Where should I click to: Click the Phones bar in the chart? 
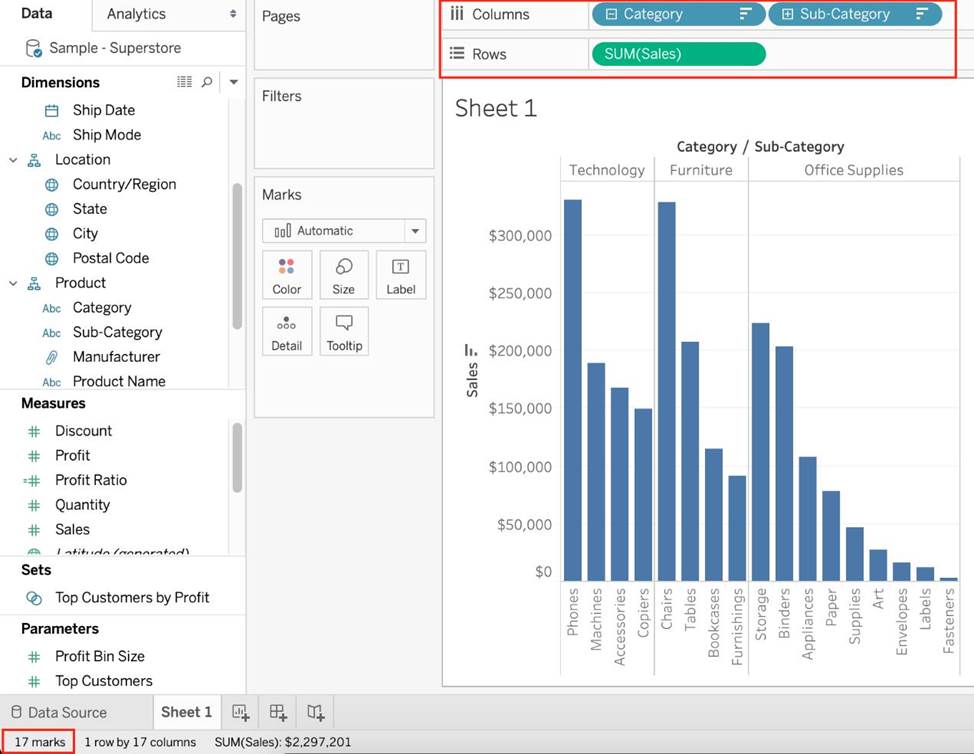click(x=572, y=390)
